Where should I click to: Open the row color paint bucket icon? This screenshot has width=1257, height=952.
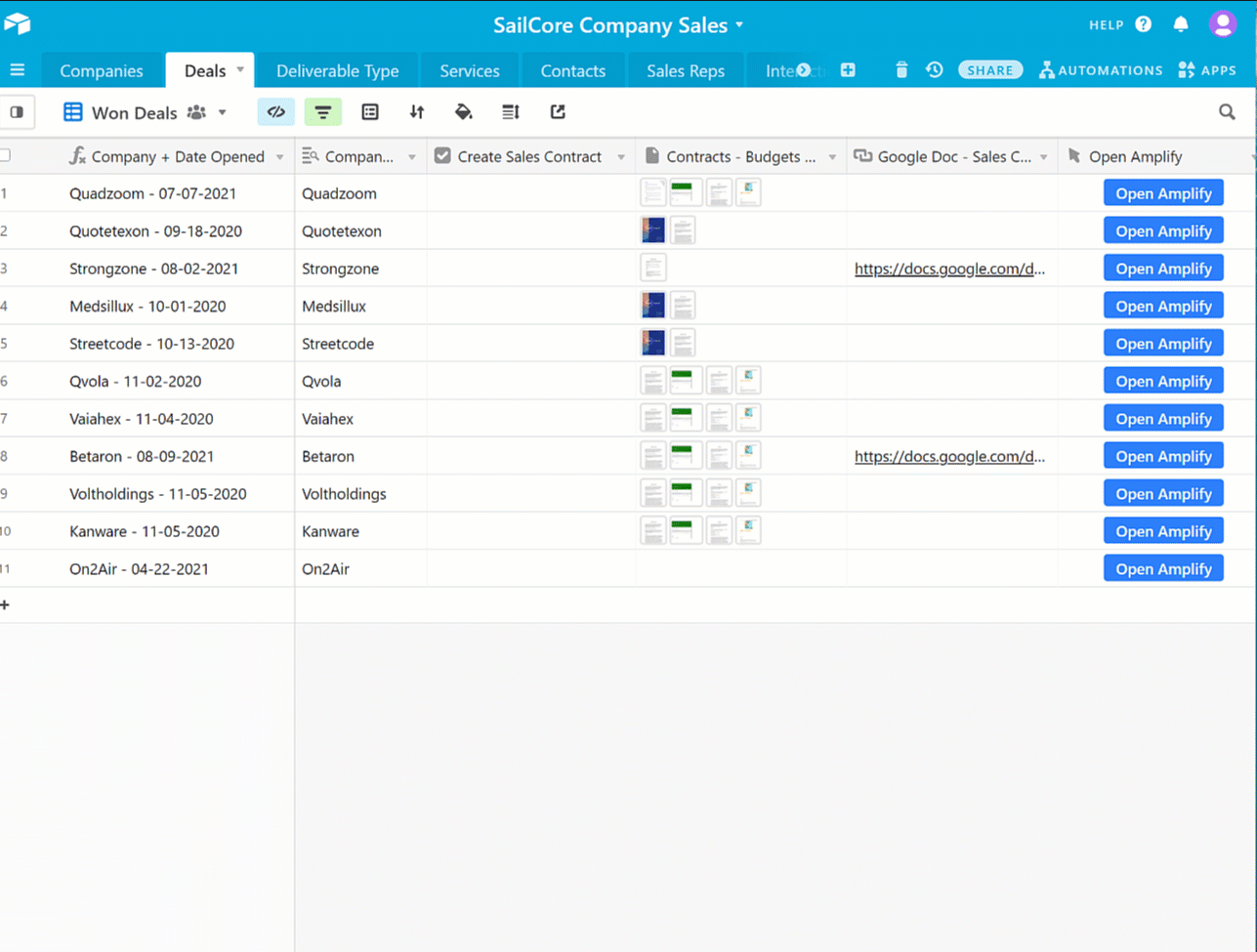(464, 112)
